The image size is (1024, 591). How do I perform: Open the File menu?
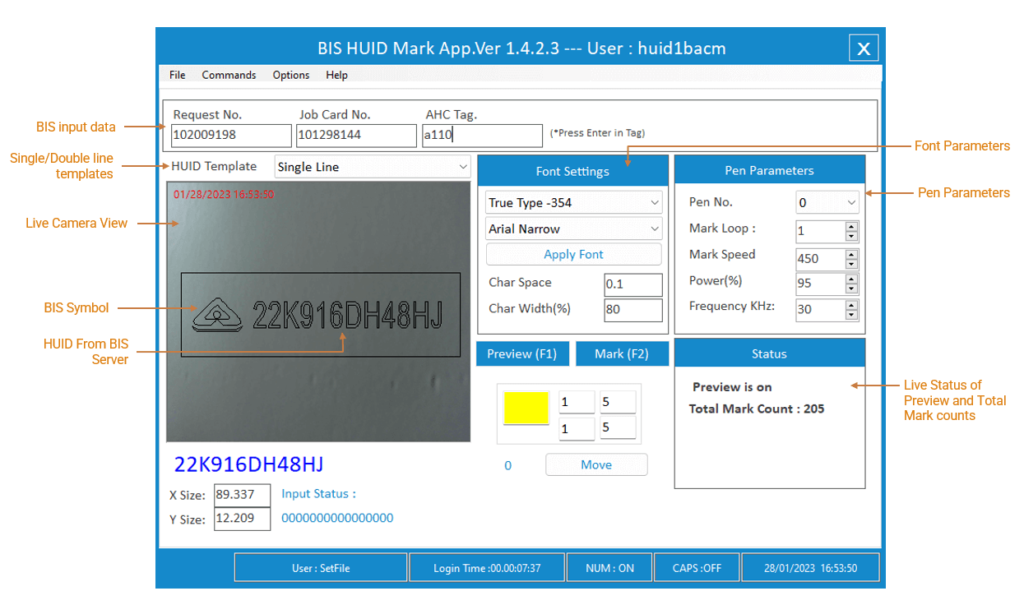(x=177, y=75)
